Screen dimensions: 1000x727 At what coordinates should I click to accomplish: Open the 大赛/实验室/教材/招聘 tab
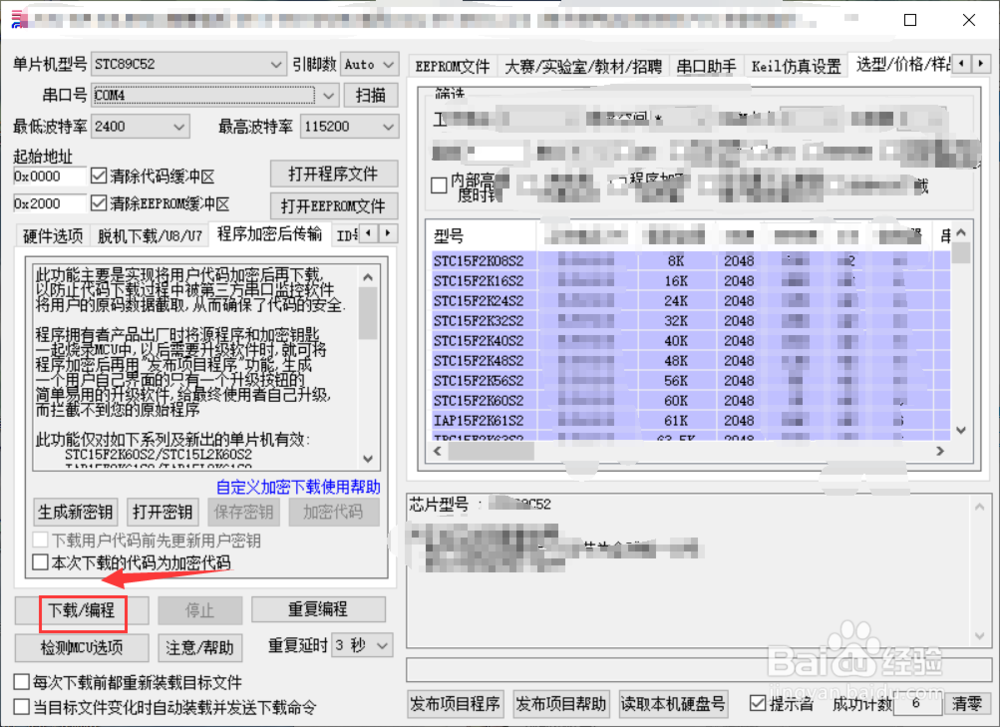[583, 66]
